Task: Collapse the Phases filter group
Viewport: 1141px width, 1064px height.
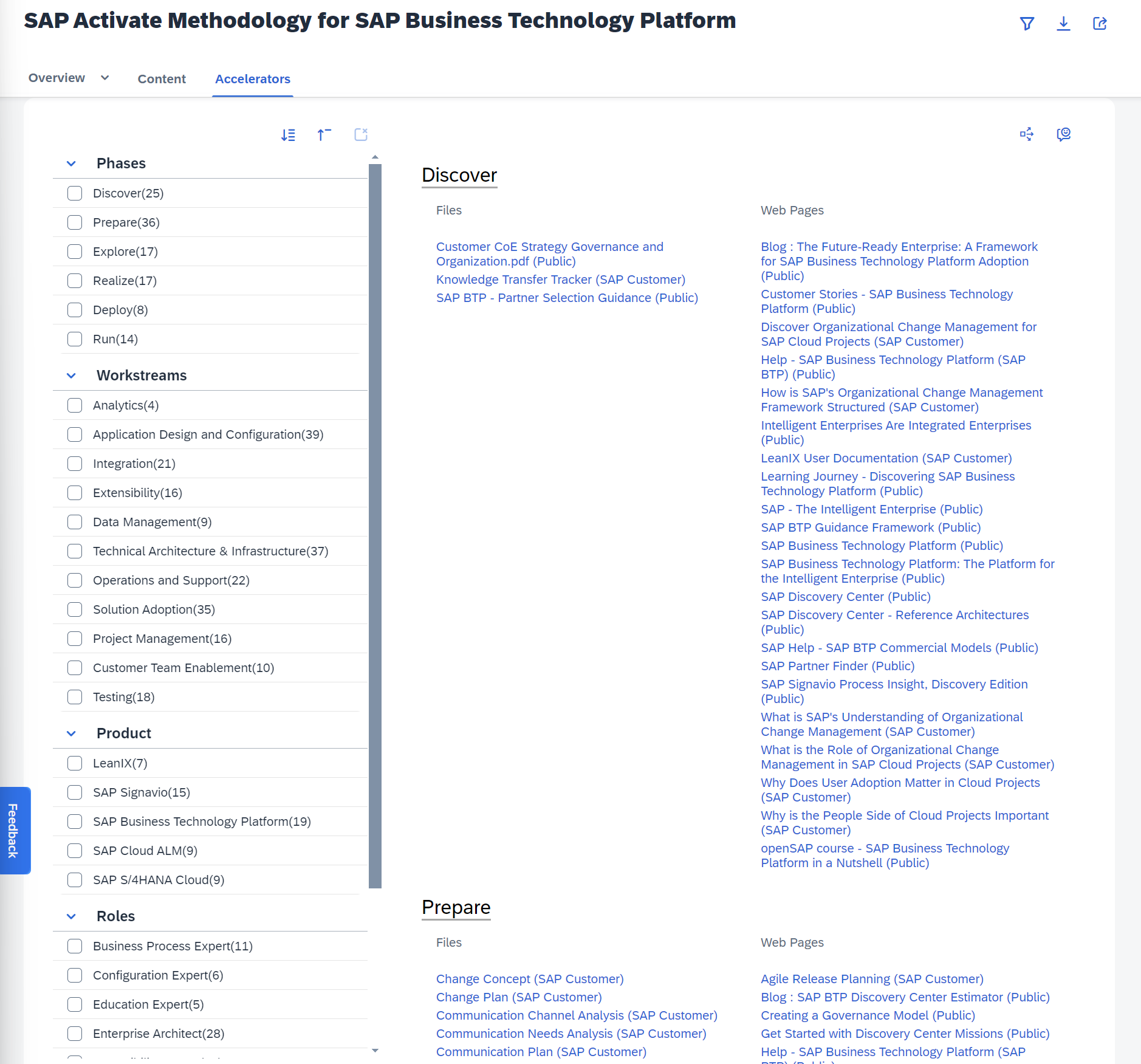Action: tap(71, 163)
